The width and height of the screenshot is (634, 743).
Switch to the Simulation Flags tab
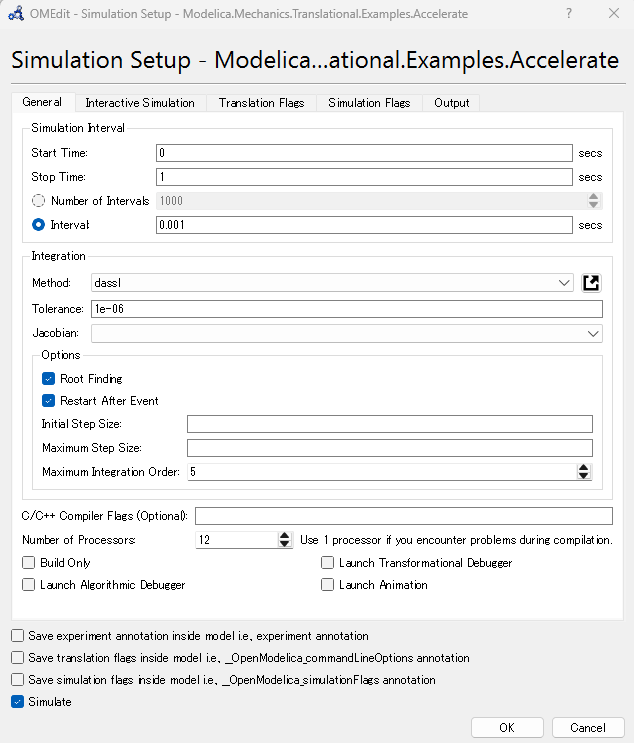(x=369, y=103)
